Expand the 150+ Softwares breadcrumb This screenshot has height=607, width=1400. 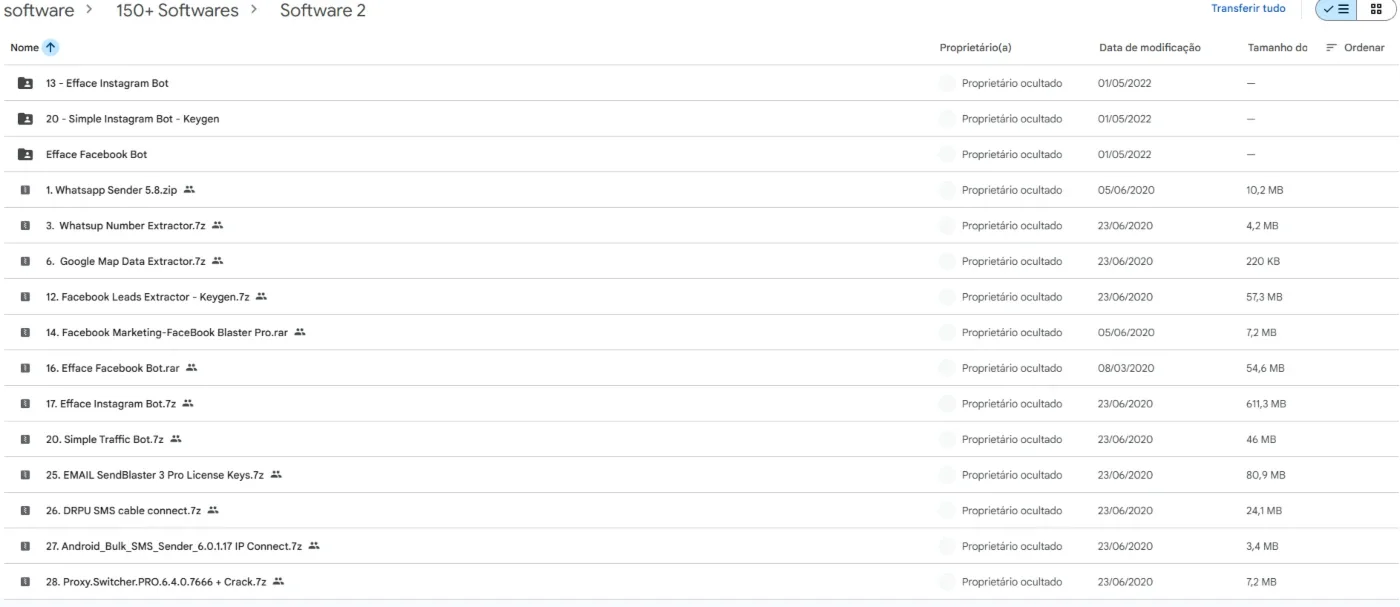coord(189,10)
